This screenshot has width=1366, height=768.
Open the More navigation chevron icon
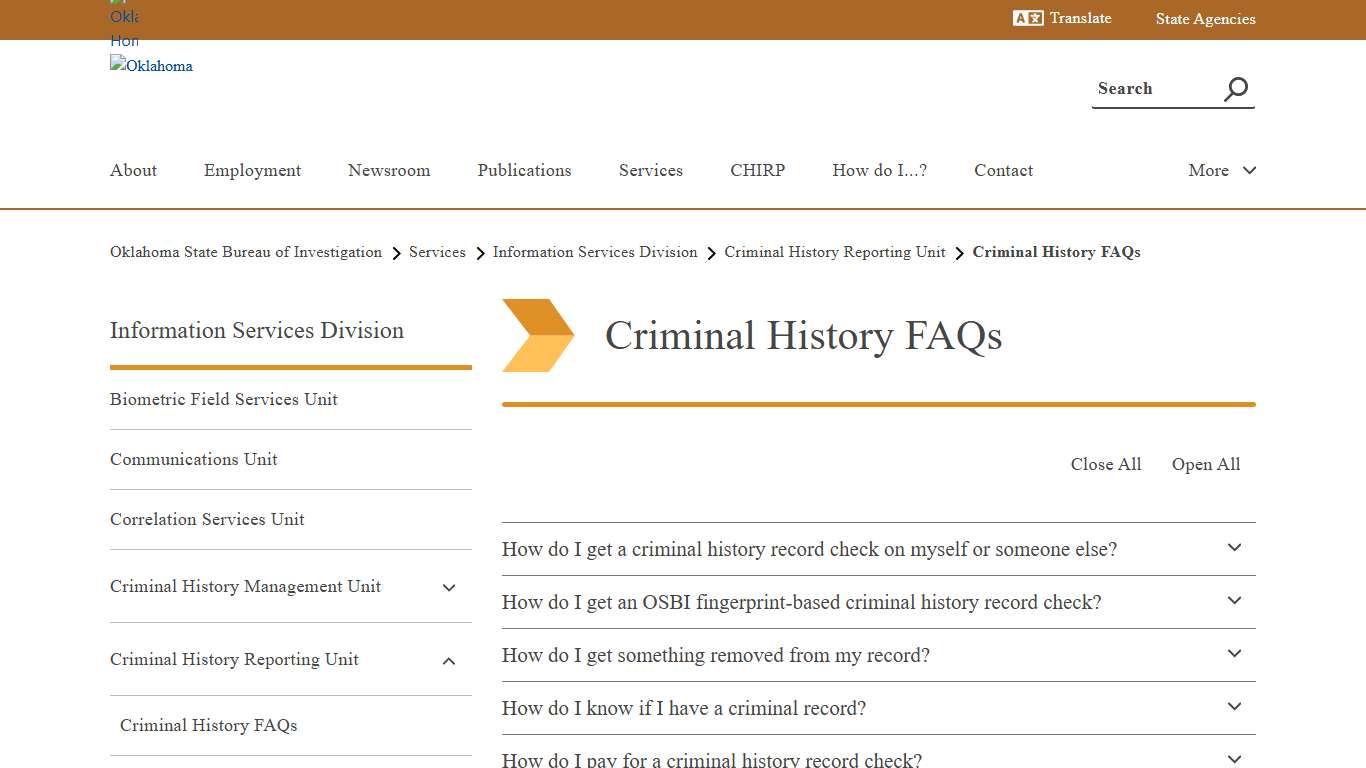(x=1249, y=170)
